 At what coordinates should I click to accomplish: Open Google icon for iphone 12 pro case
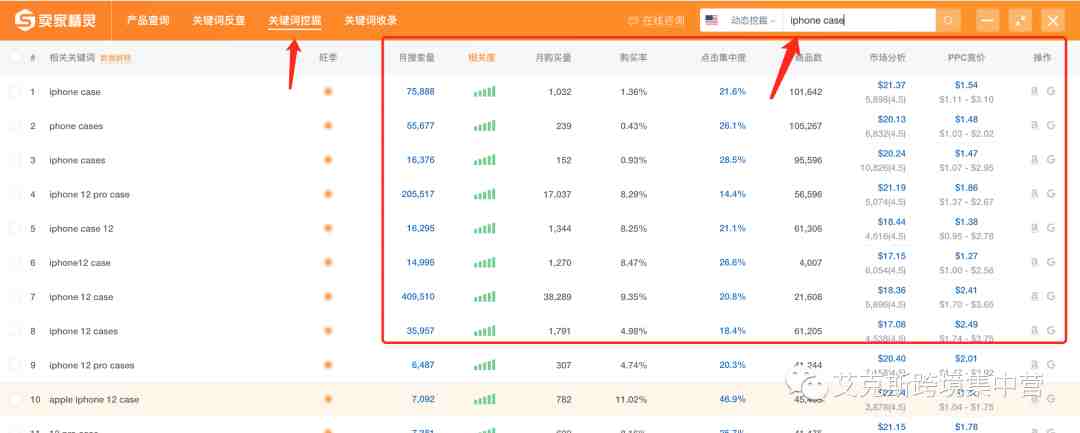[1050, 194]
